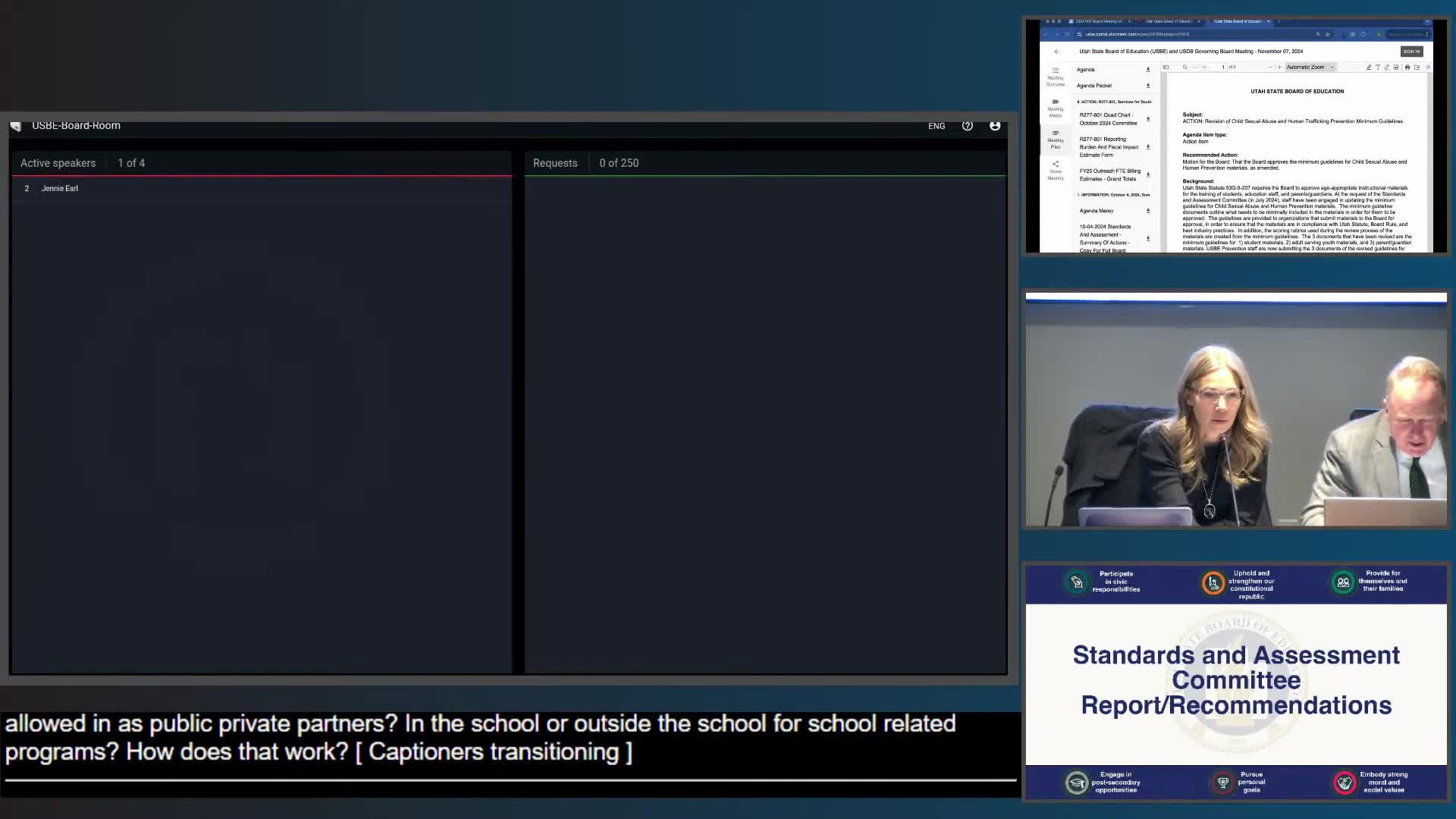
Task: Expand the PDF tools double-chevron menu
Action: pos(1428,67)
